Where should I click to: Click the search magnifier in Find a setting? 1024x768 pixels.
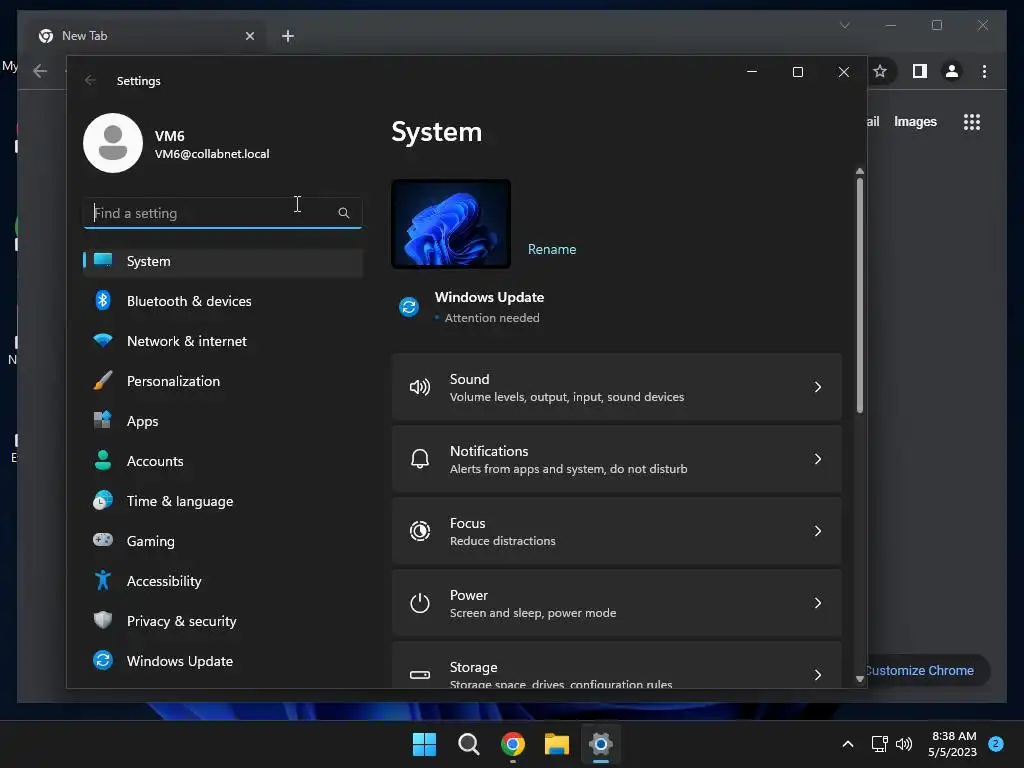point(344,213)
